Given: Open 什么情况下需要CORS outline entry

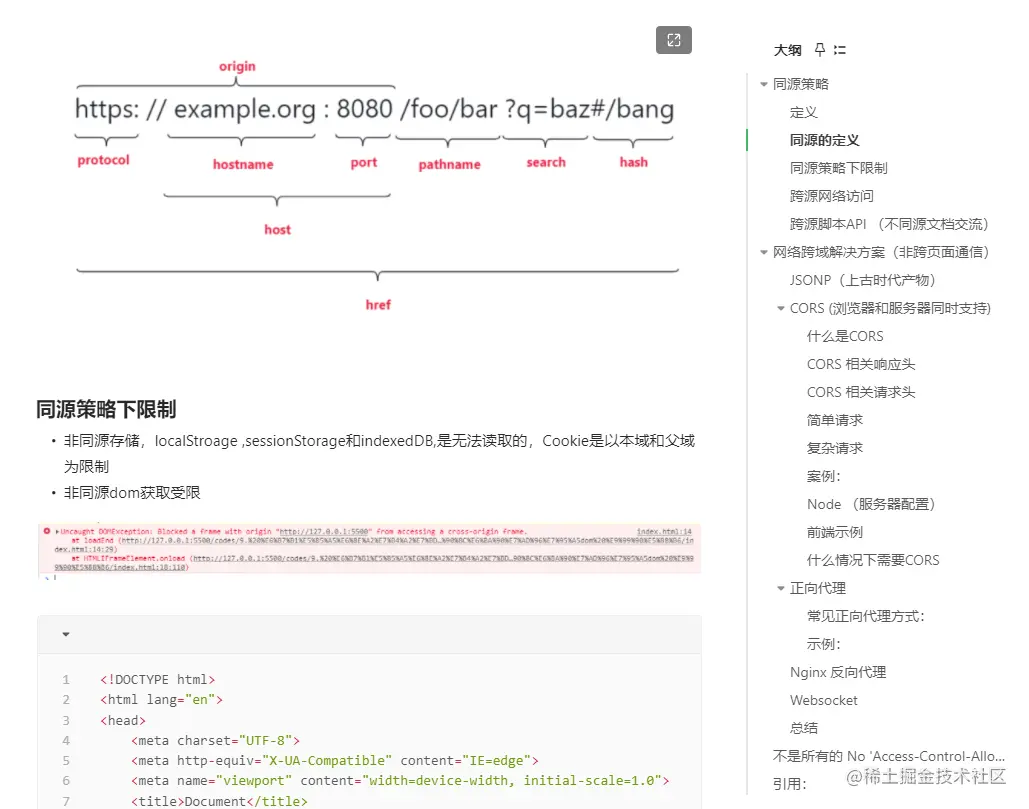Looking at the screenshot, I should click(873, 560).
